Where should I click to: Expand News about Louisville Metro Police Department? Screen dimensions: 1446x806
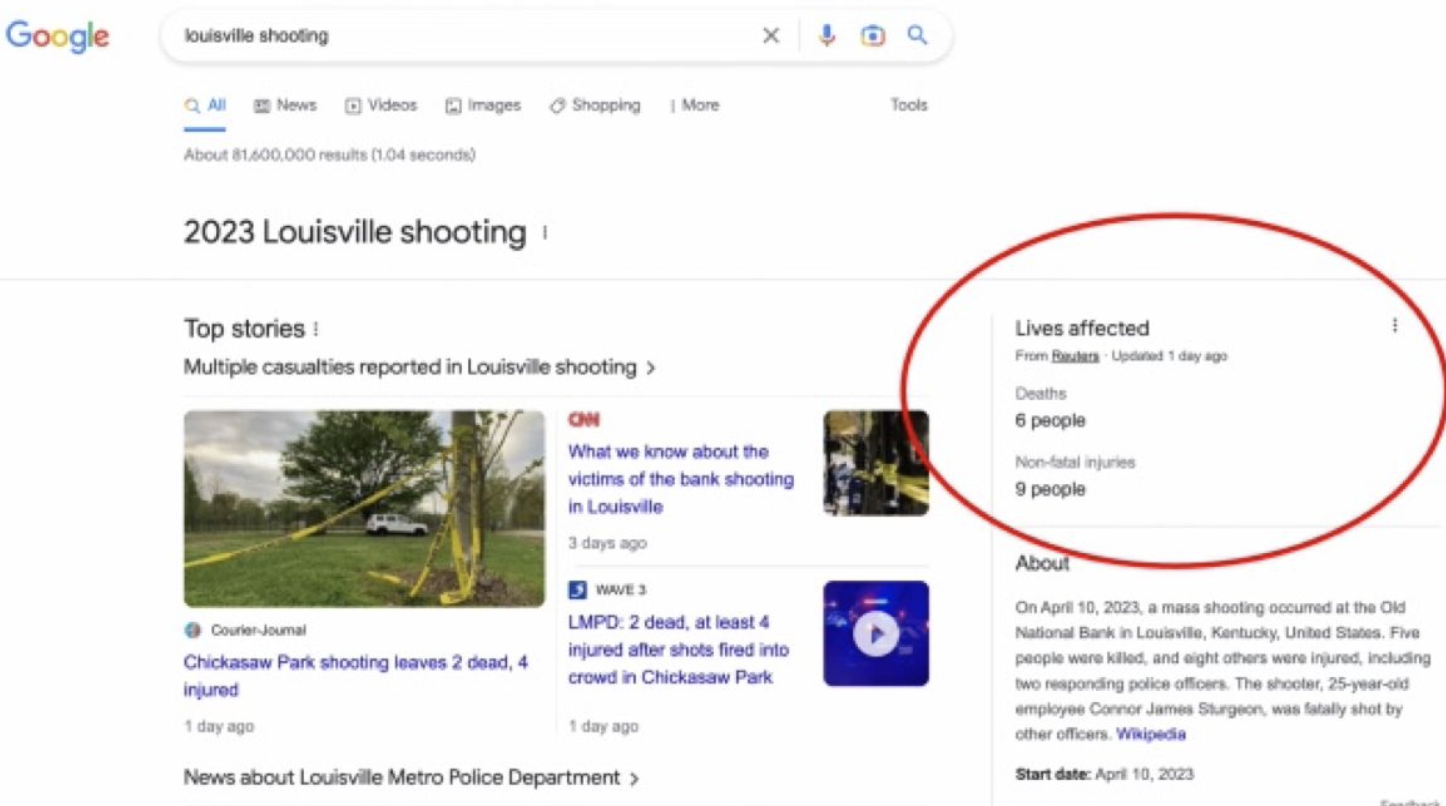pos(412,777)
